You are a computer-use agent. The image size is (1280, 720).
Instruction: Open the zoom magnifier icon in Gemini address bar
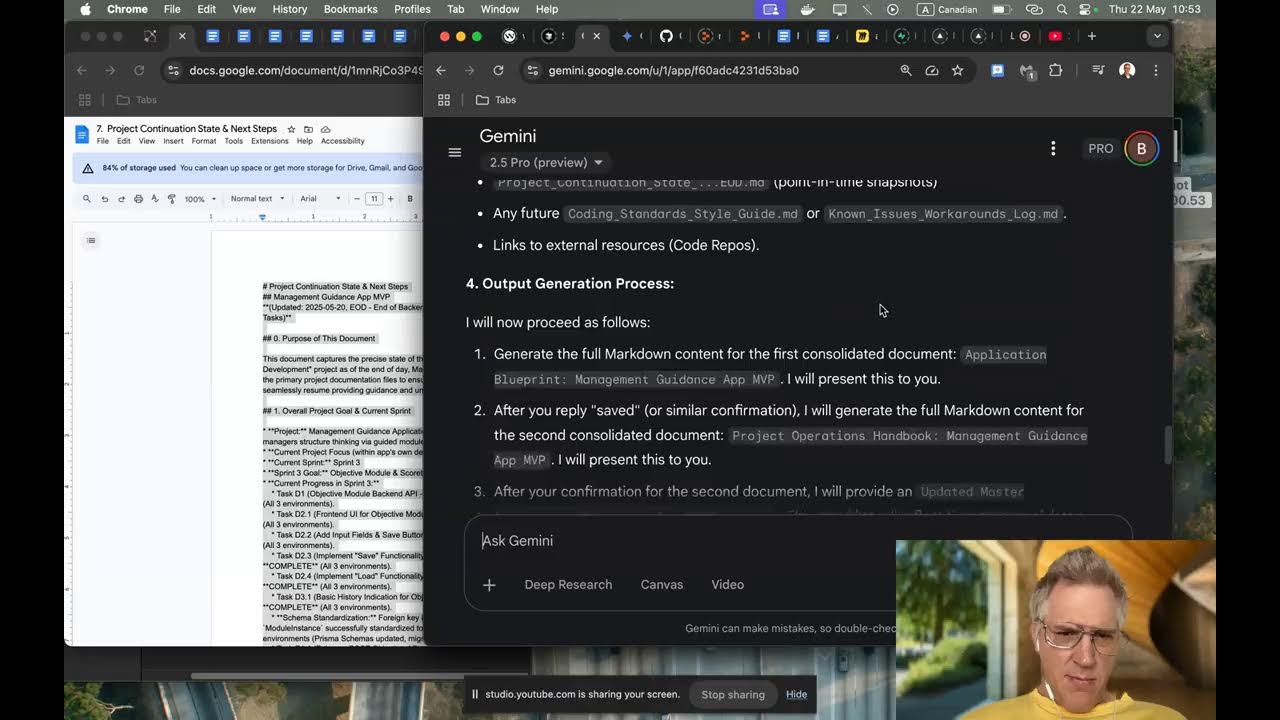pyautogui.click(x=906, y=70)
